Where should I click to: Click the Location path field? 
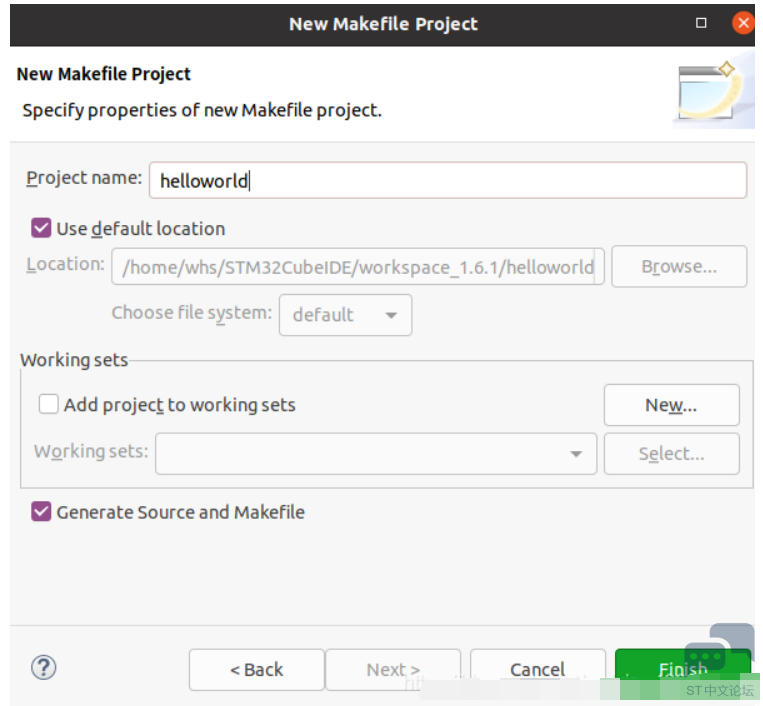[x=357, y=267]
